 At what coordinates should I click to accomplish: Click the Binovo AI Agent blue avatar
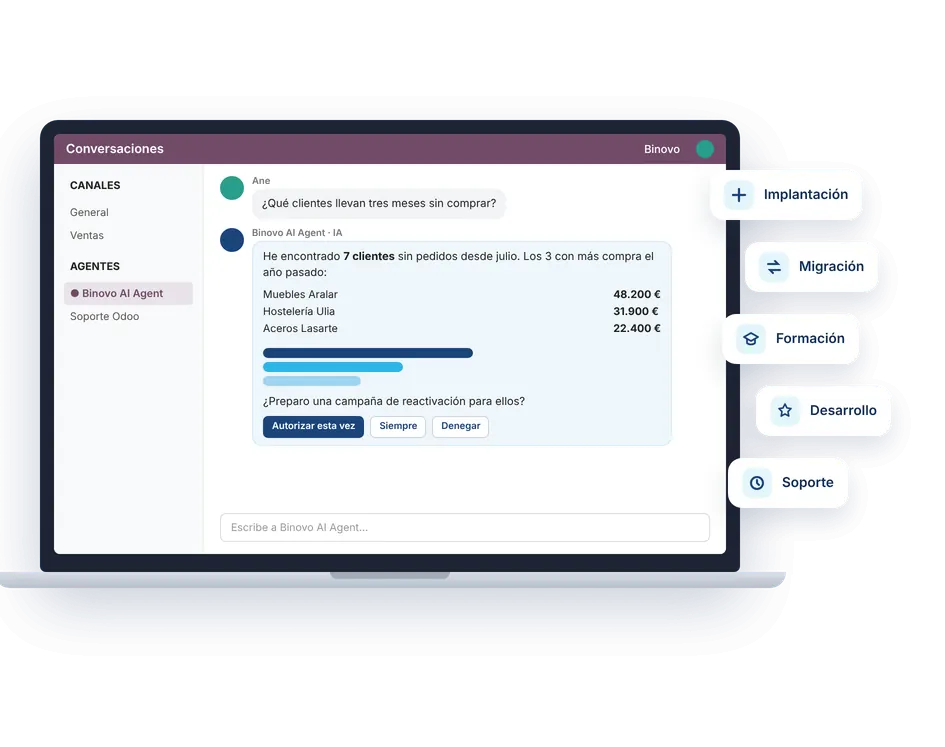click(232, 240)
